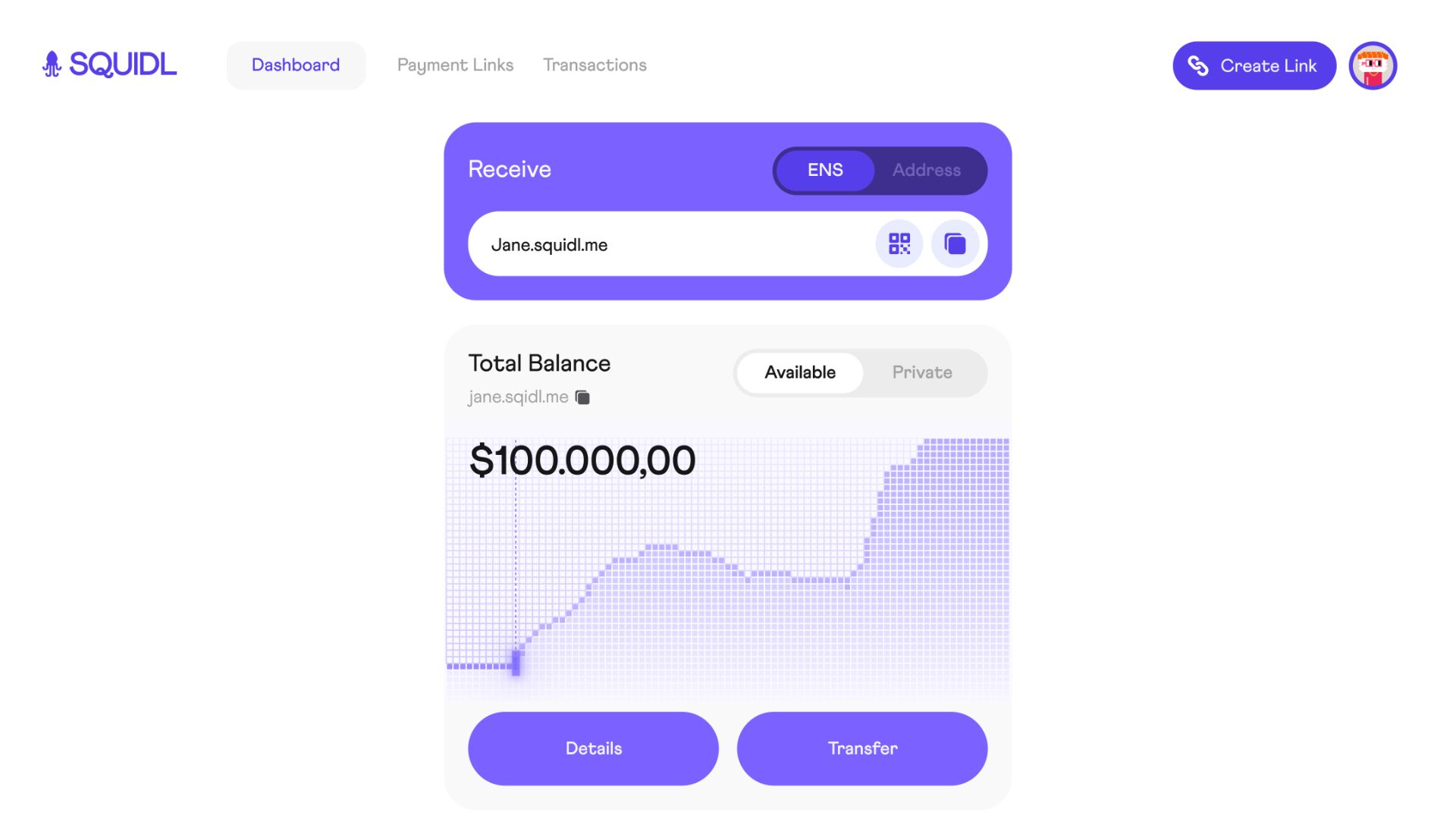Screen dimensions: 1456x819
Task: Switch to Available balance view
Action: (x=799, y=372)
